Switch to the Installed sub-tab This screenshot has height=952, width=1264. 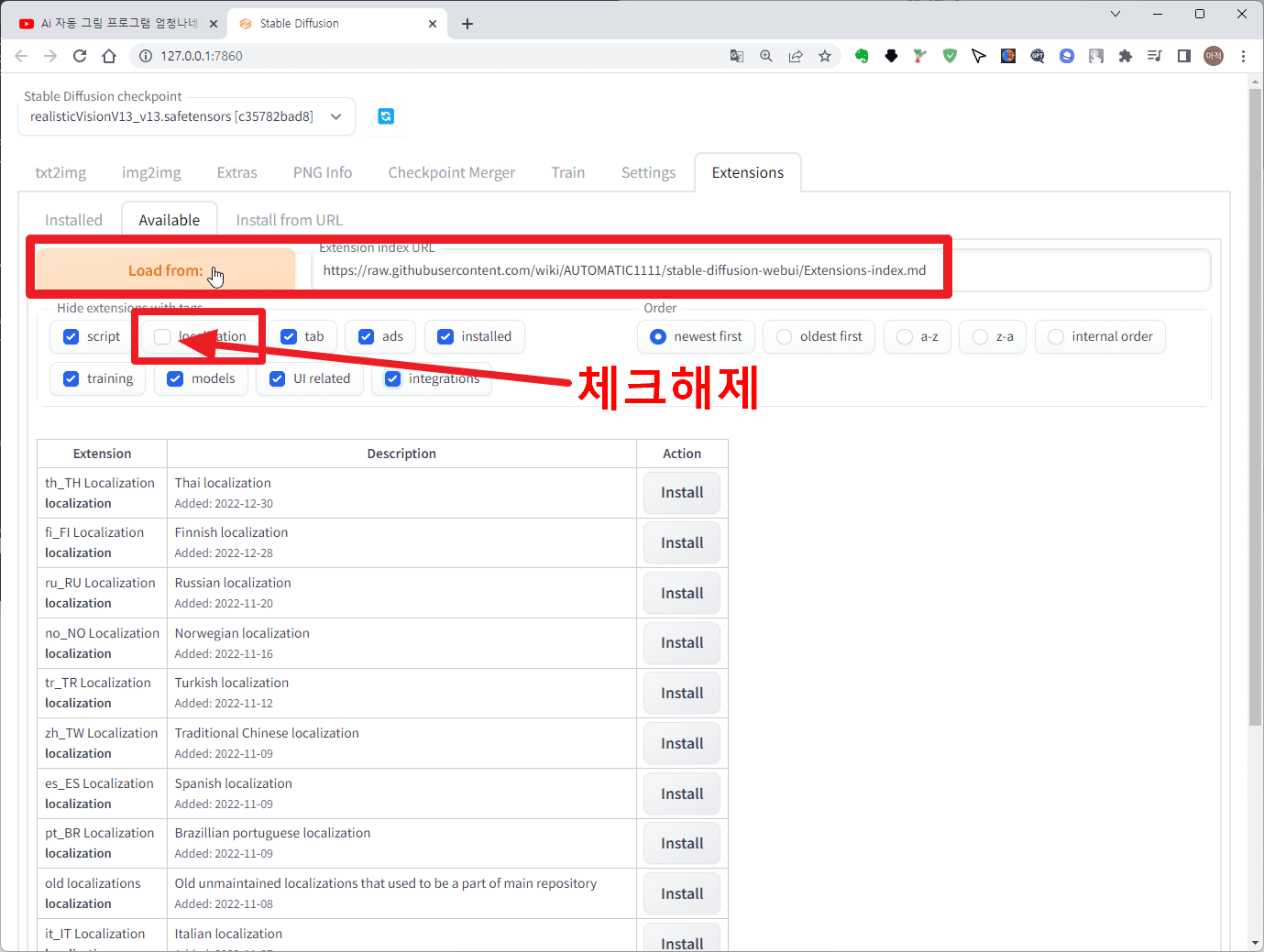pyautogui.click(x=73, y=220)
